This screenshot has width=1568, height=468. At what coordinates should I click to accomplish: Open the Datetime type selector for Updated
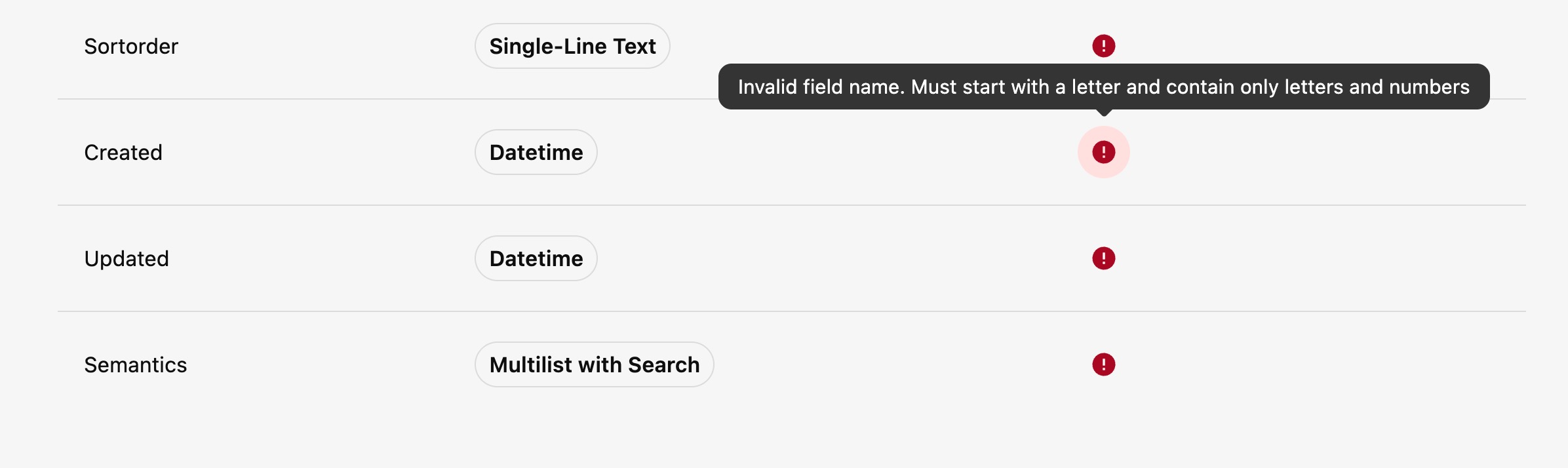[536, 258]
